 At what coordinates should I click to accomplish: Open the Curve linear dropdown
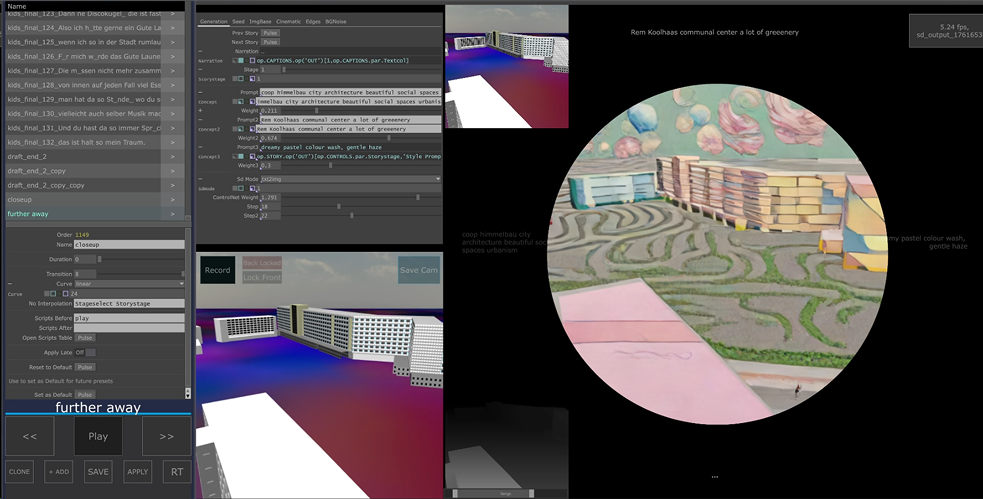point(129,284)
